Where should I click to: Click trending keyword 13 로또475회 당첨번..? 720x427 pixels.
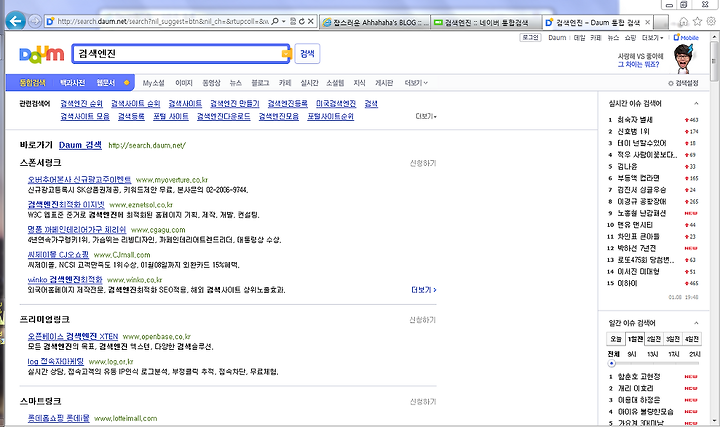[646, 260]
